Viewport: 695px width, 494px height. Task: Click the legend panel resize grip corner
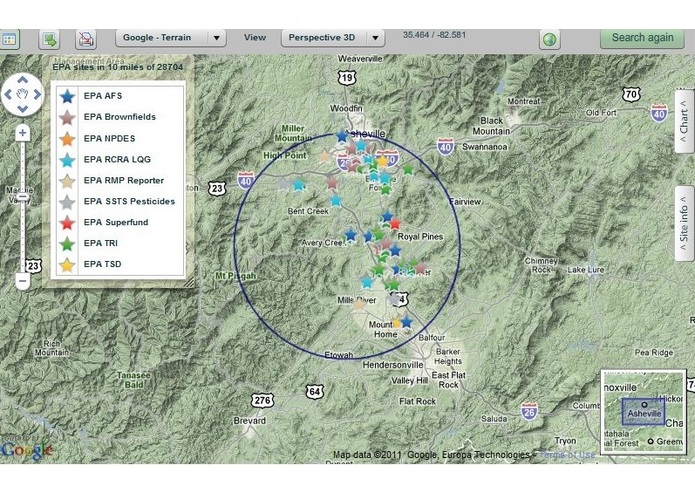click(189, 282)
